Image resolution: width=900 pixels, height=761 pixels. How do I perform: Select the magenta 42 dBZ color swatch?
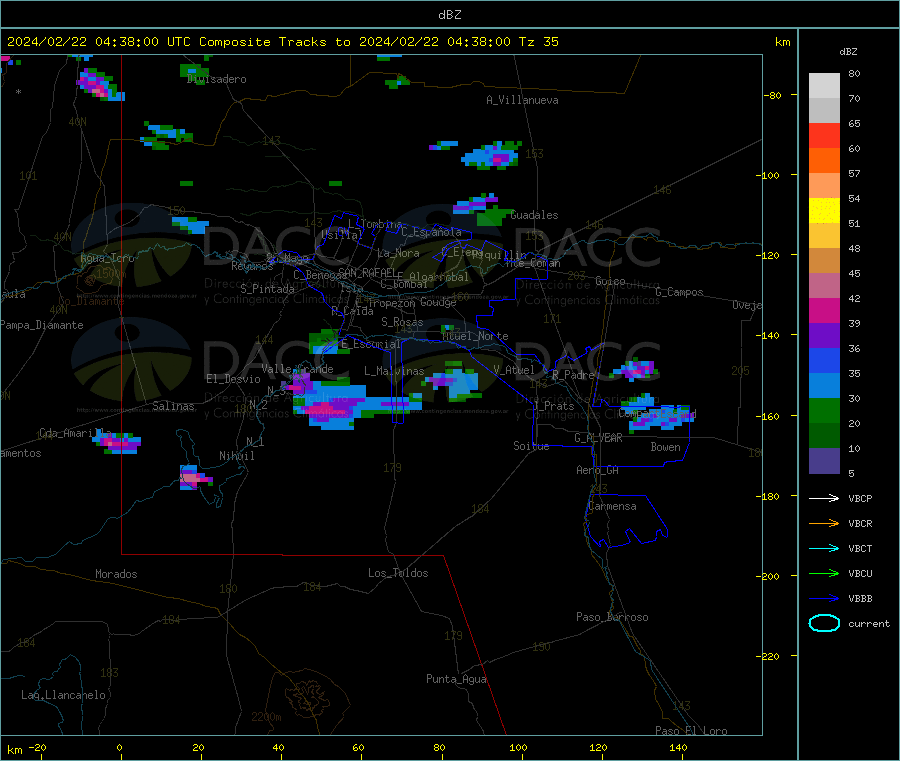tap(824, 310)
